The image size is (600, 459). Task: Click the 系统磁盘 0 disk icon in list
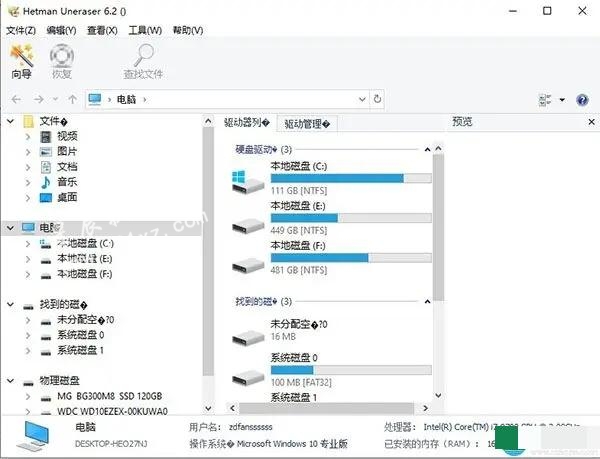(x=248, y=377)
